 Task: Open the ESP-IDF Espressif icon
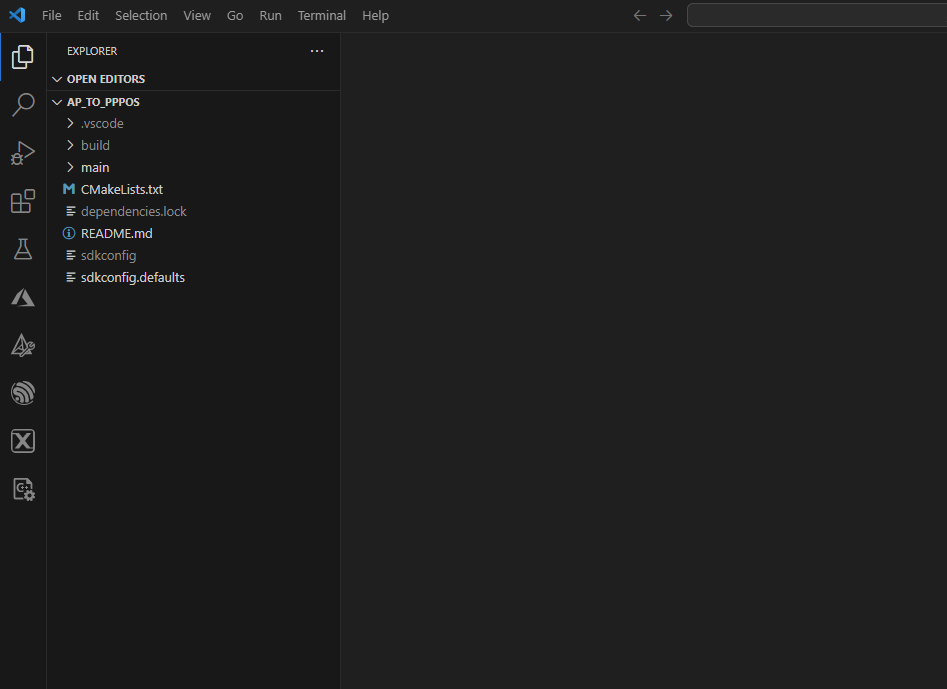pos(23,393)
